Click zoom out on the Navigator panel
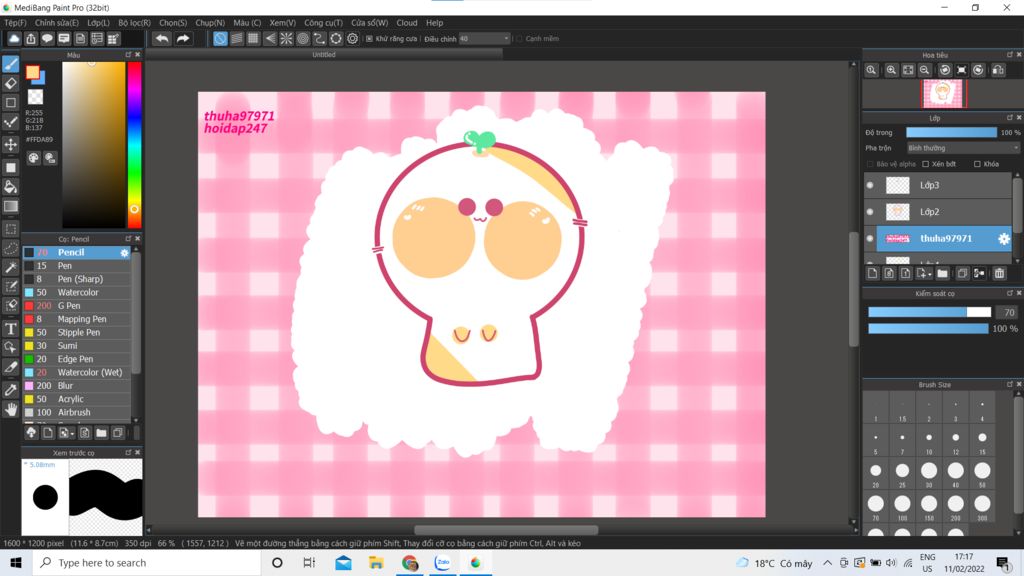Screen dimensions: 1024x576 click(924, 70)
